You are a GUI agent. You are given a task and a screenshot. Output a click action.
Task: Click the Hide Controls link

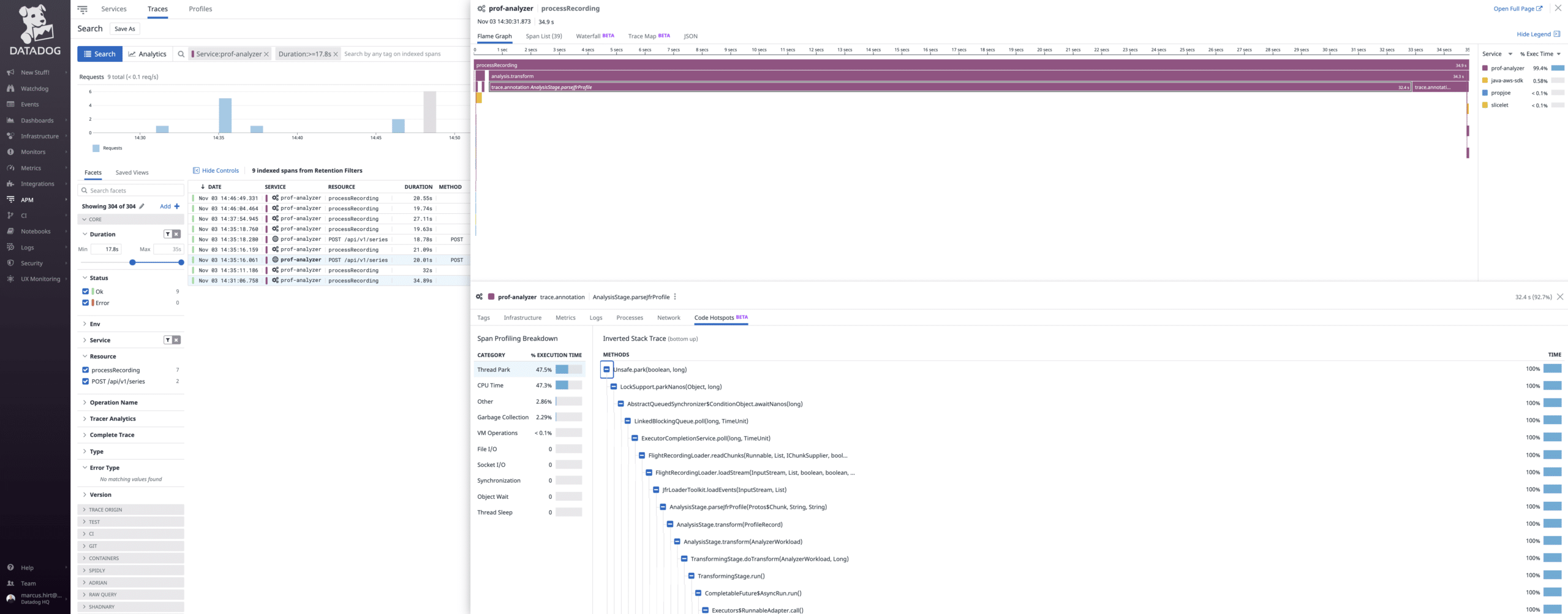pyautogui.click(x=216, y=171)
